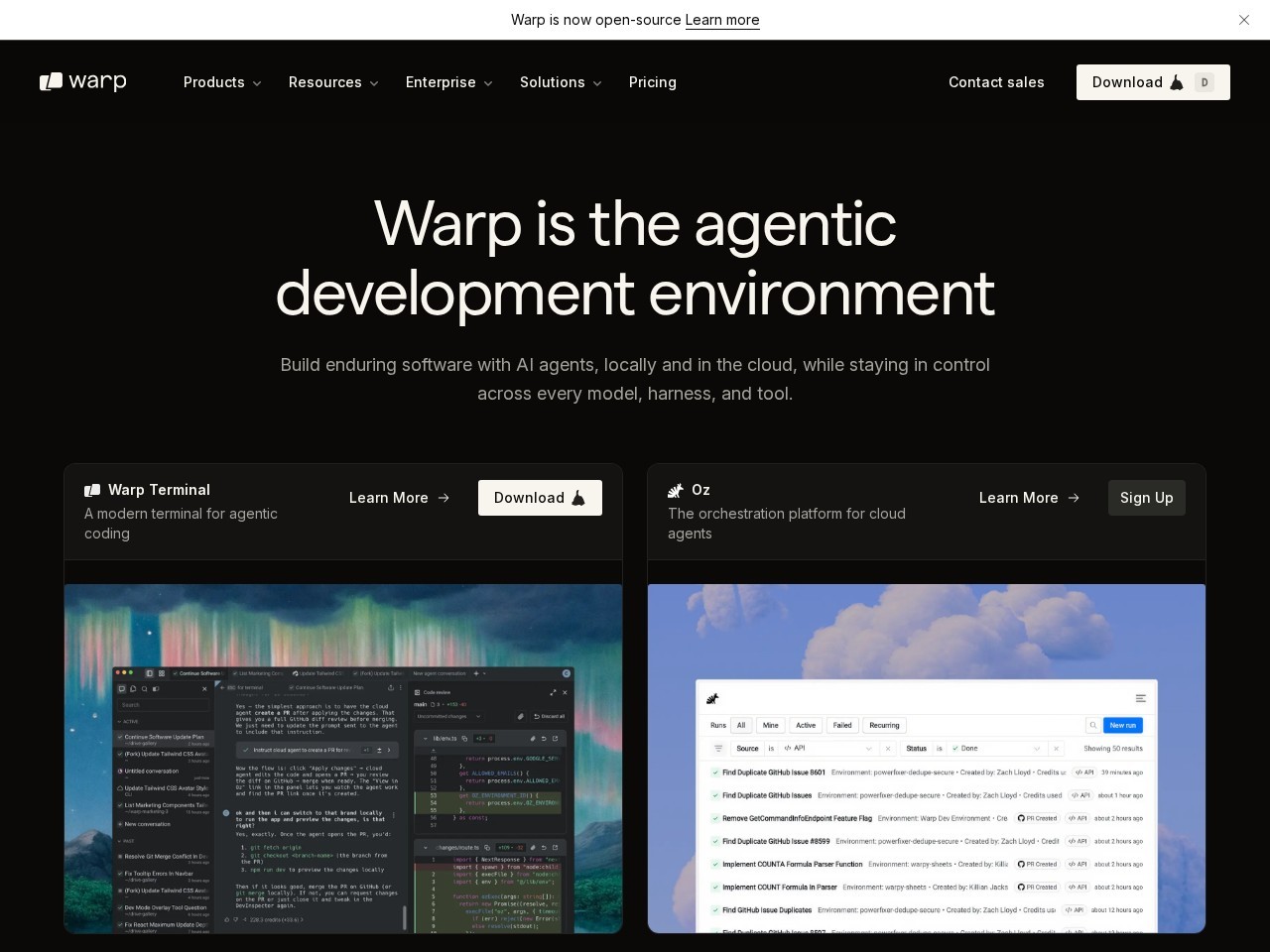
Task: Open the Warp Terminal preview image
Action: pos(343,759)
